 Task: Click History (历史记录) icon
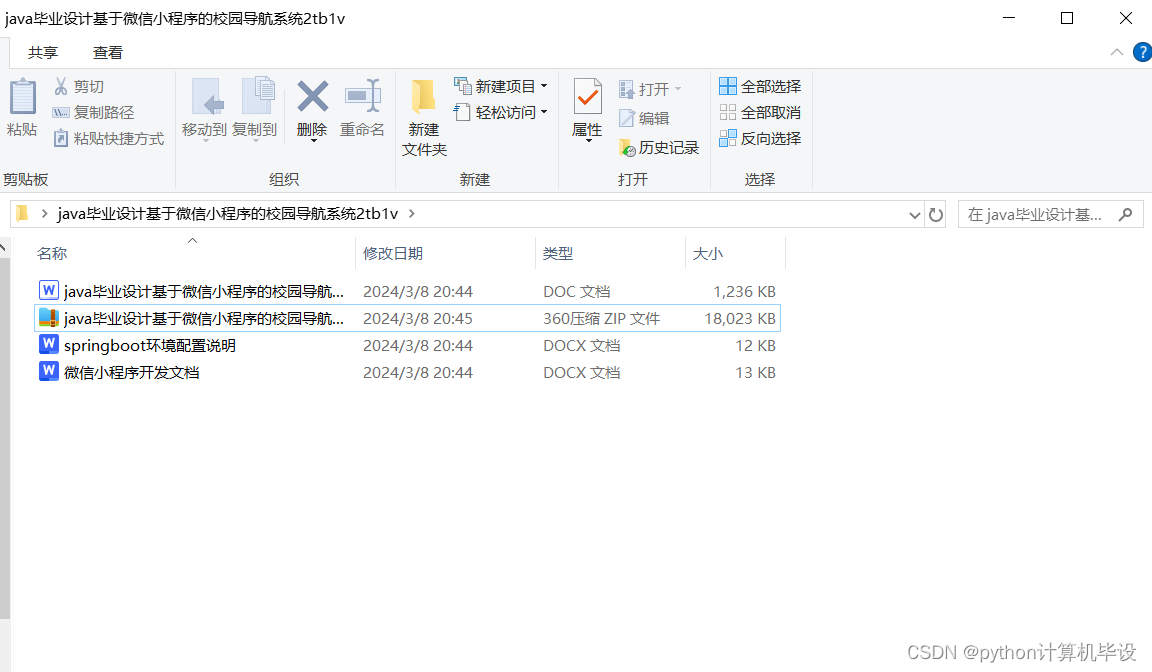tap(627, 148)
